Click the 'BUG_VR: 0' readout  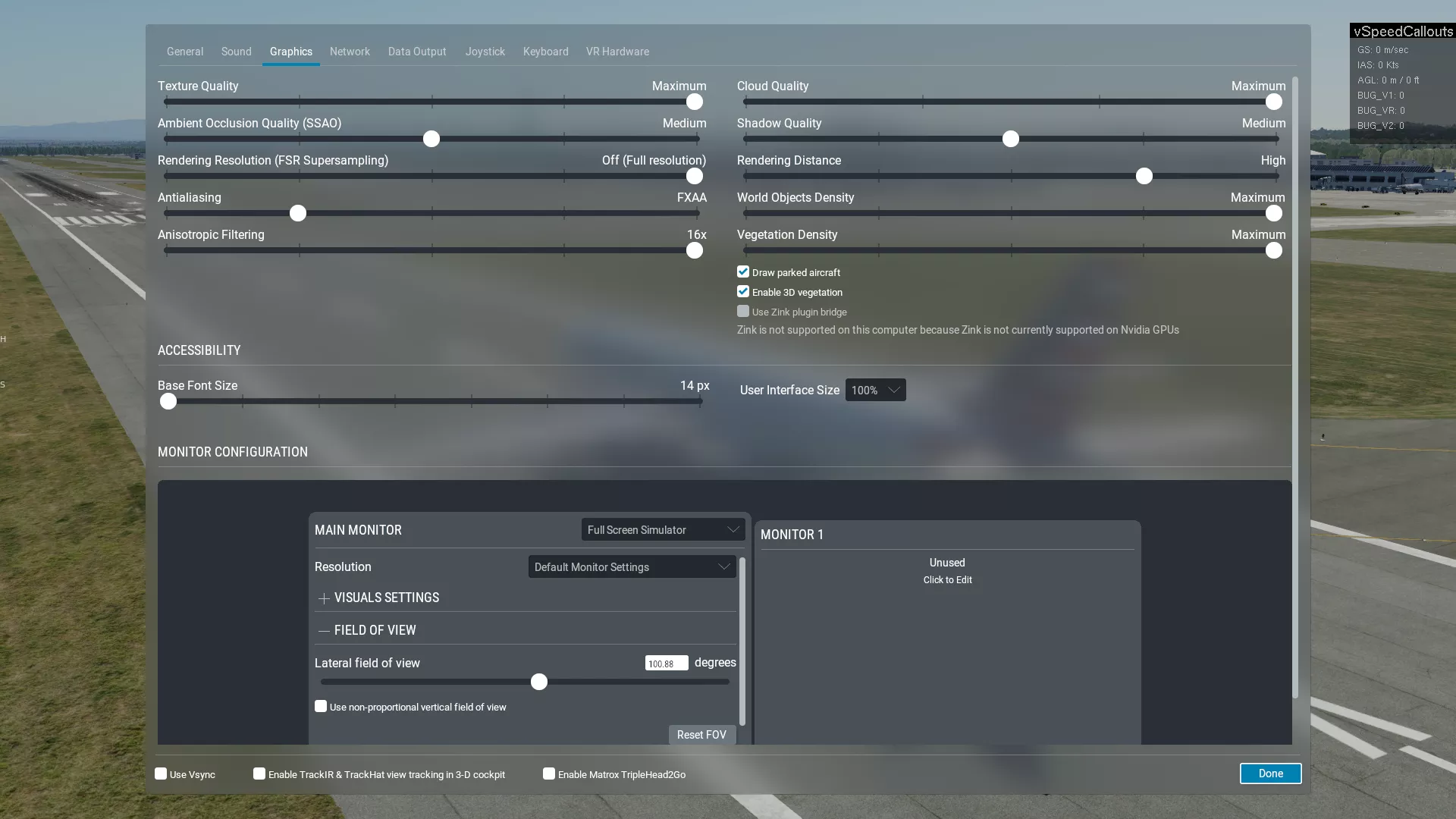tap(1381, 111)
